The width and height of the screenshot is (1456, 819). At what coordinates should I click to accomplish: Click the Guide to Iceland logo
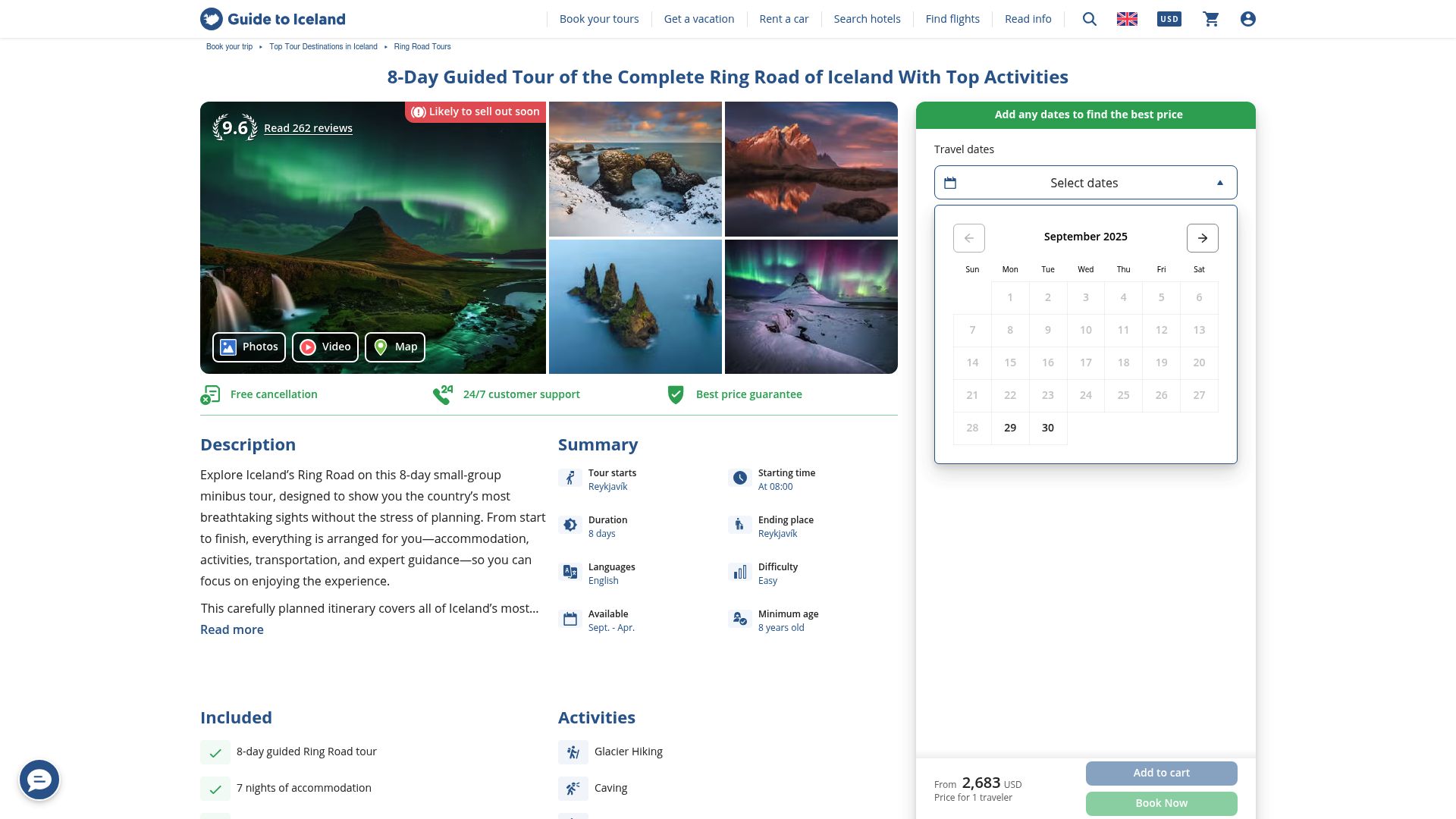pyautogui.click(x=273, y=19)
